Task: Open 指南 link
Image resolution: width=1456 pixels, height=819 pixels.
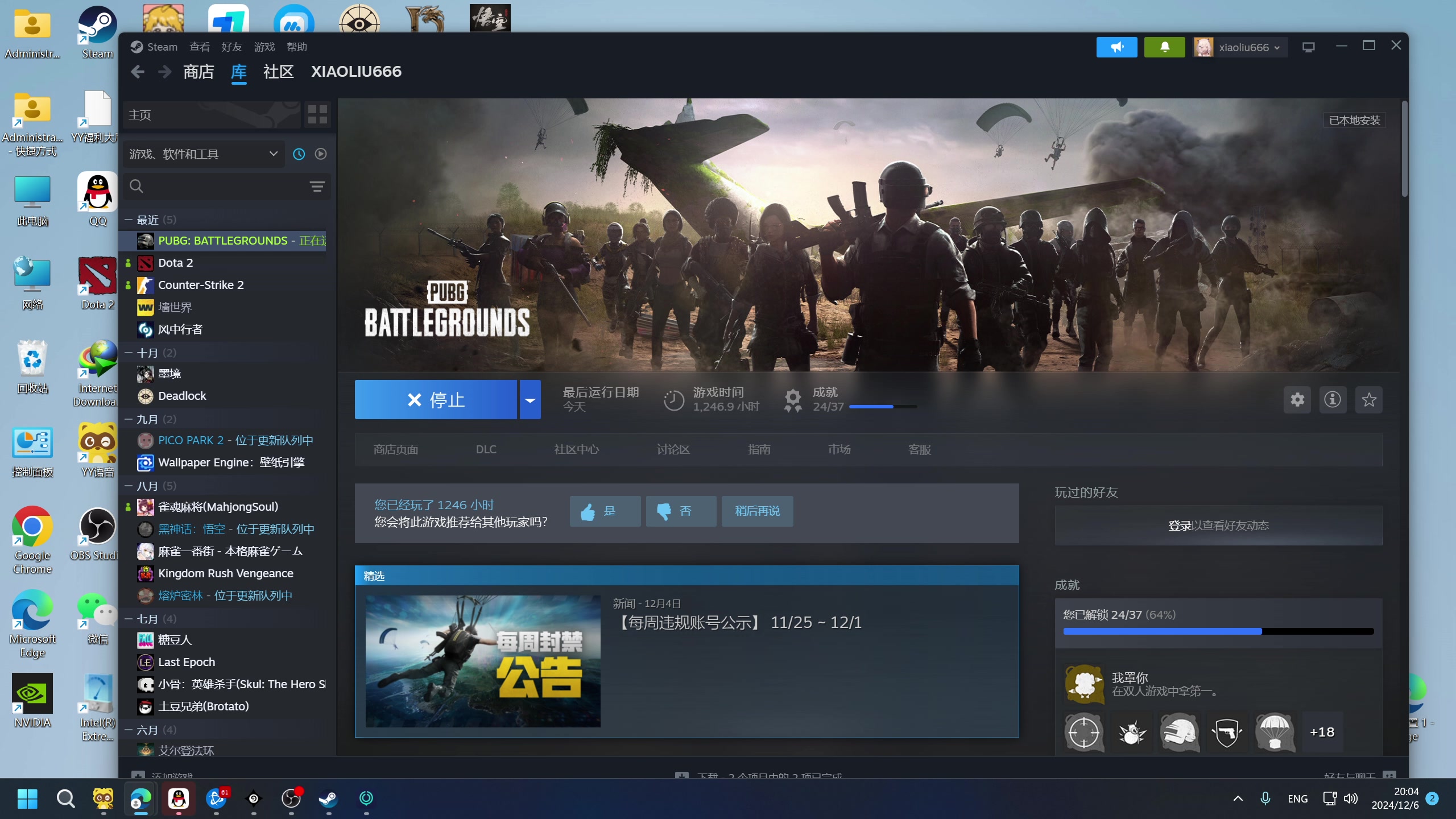Action: click(x=759, y=450)
